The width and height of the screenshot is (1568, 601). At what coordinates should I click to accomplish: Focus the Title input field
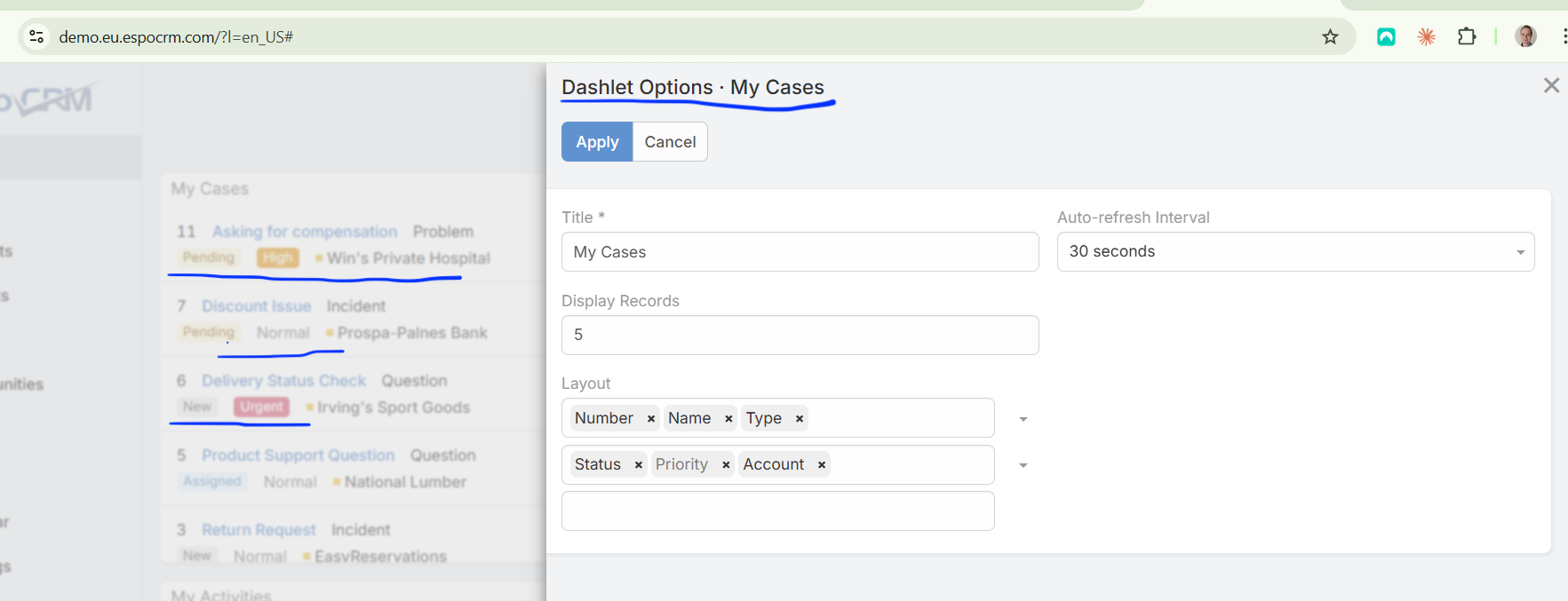(800, 252)
